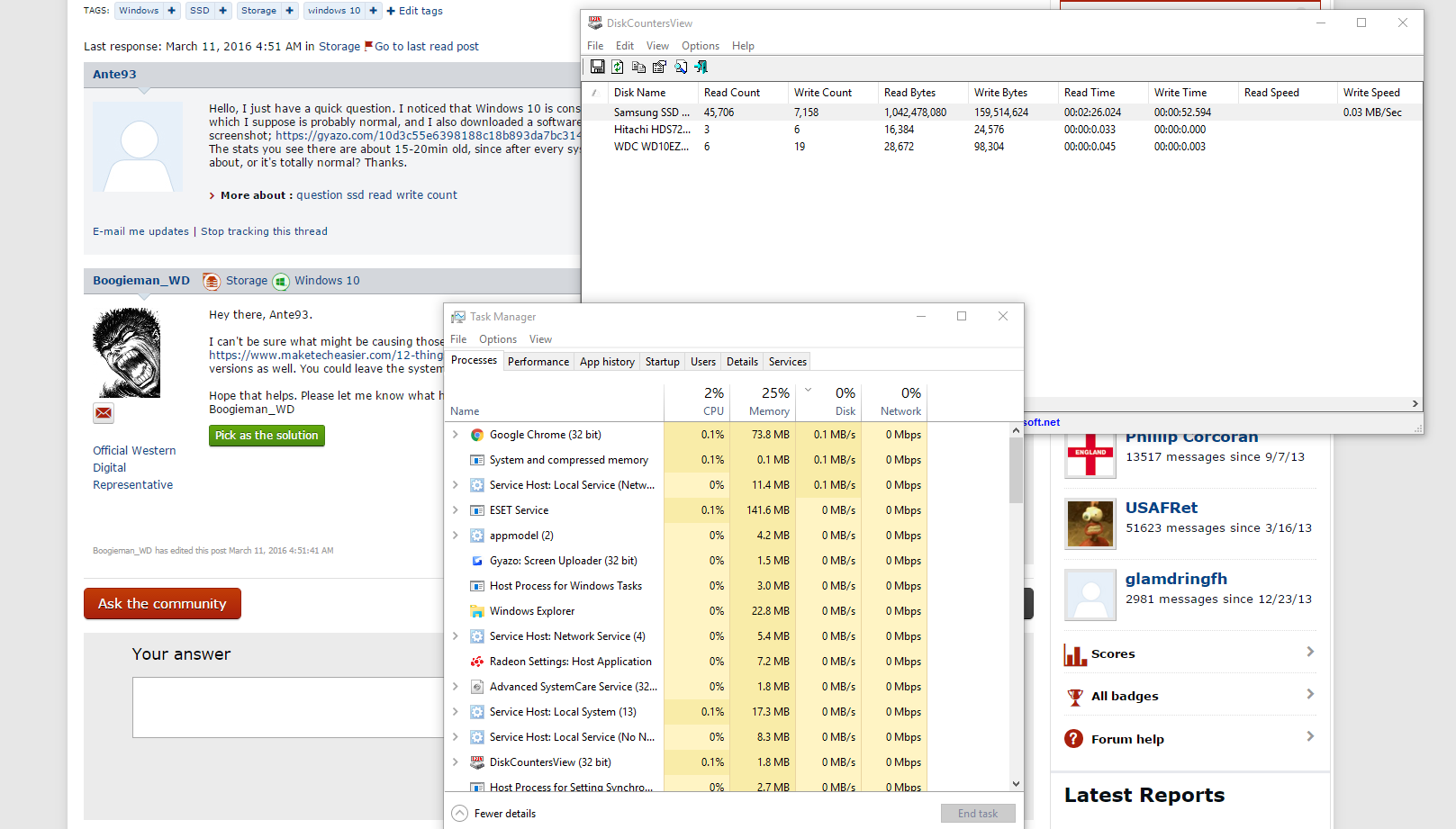This screenshot has height=829, width=1456.
Task: Click the Task Manager title bar icon
Action: coord(458,317)
